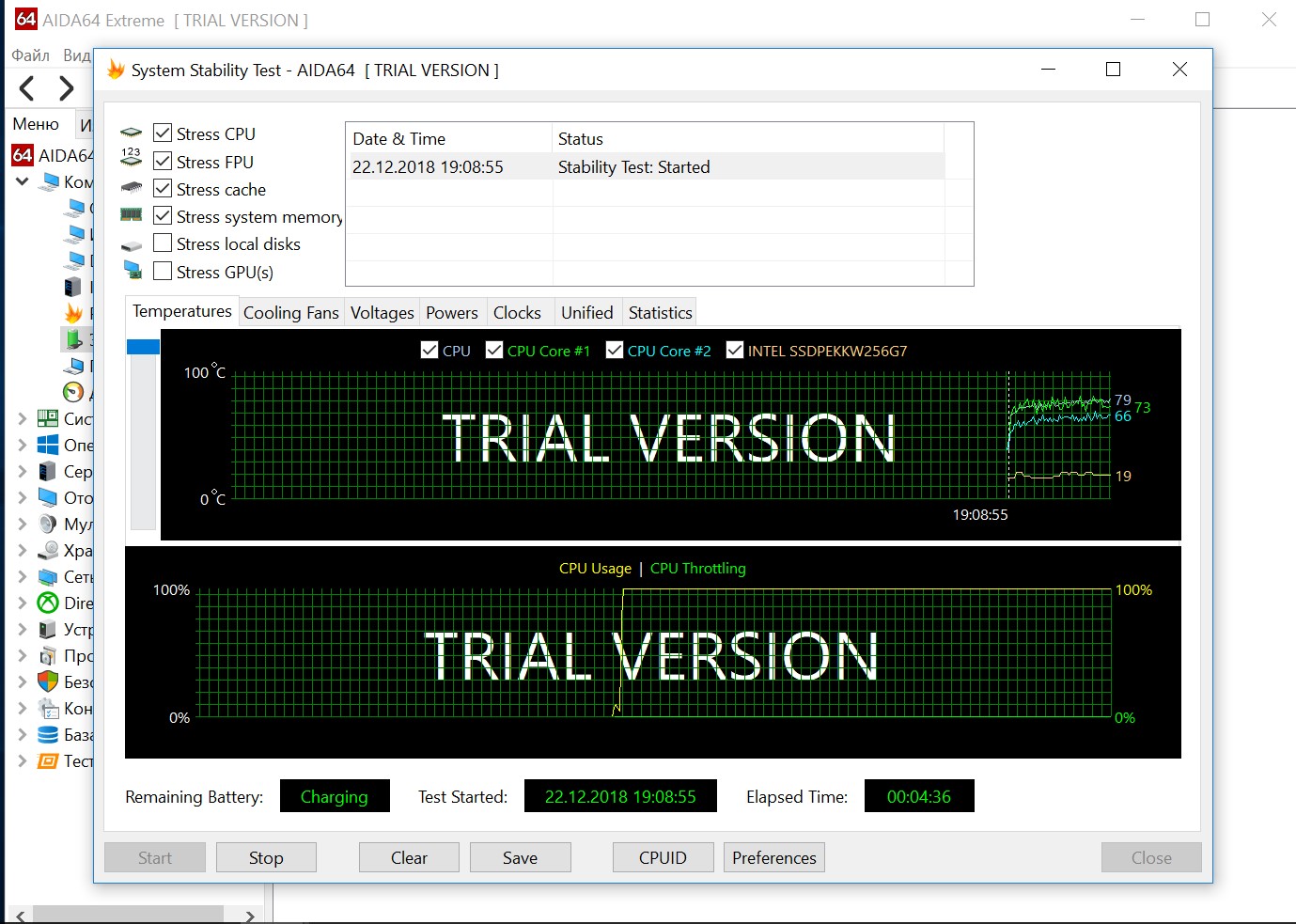This screenshot has width=1296, height=924.
Task: Open the Вид menu in AIDA64 window
Action: (x=77, y=55)
